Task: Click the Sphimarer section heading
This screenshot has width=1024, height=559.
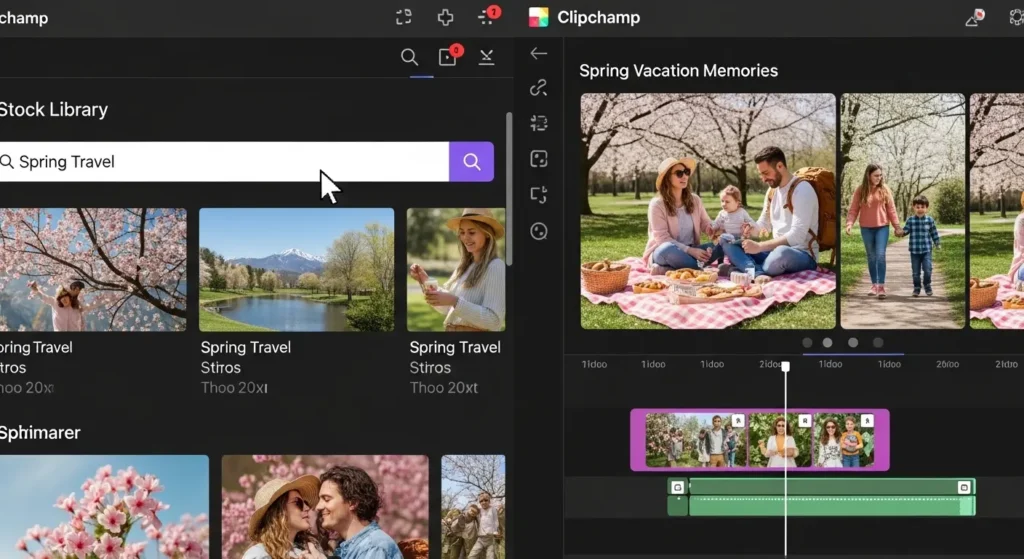Action: [x=40, y=432]
